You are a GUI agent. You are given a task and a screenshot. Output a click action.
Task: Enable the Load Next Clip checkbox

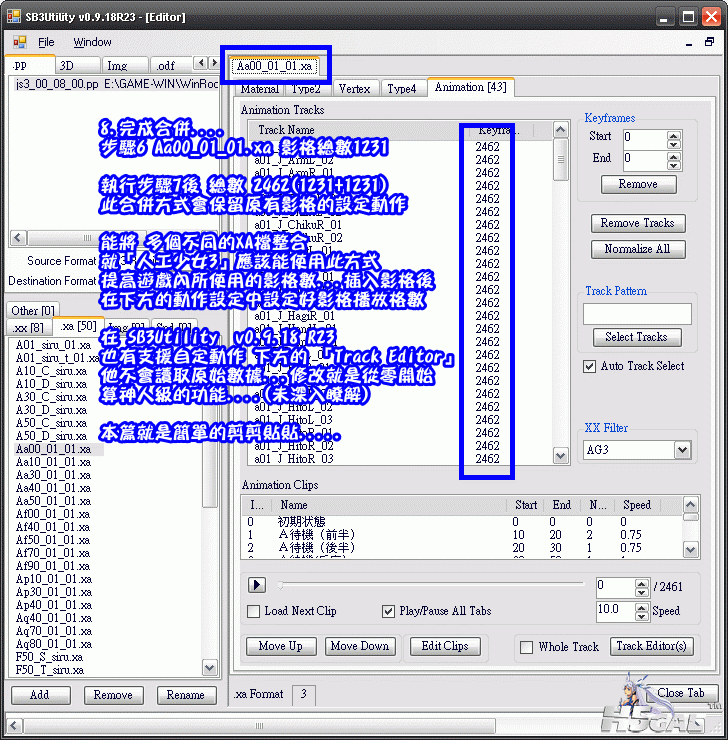(254, 612)
